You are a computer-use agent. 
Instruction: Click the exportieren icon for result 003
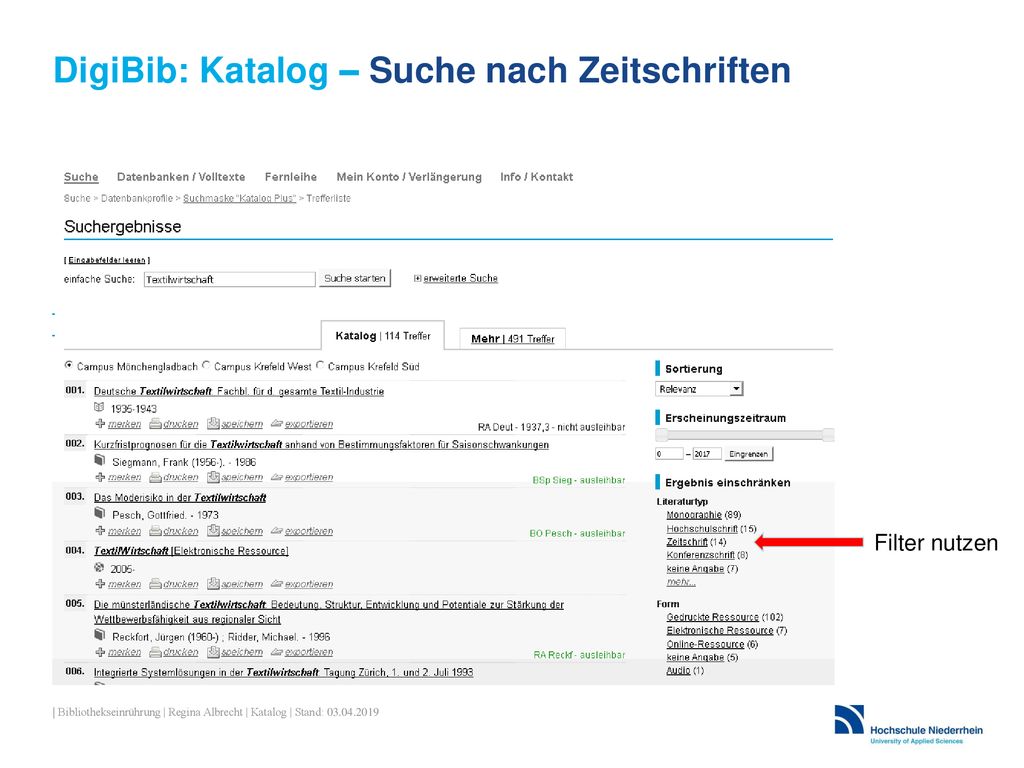pyautogui.click(x=277, y=531)
